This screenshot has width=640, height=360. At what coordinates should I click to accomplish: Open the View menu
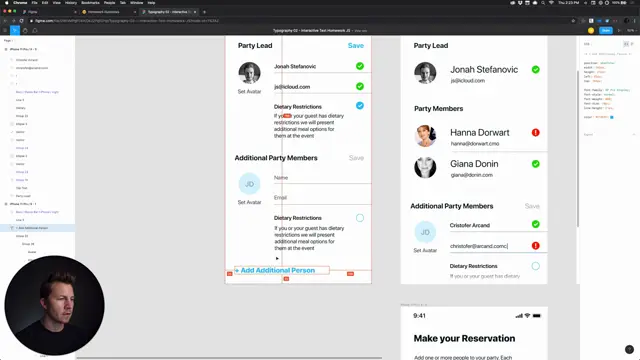(x=57, y=2)
